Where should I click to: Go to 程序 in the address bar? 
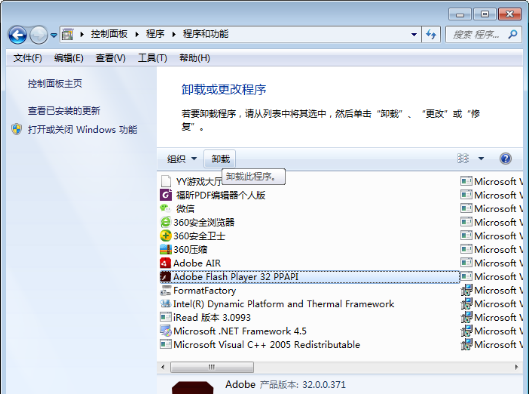click(155, 34)
